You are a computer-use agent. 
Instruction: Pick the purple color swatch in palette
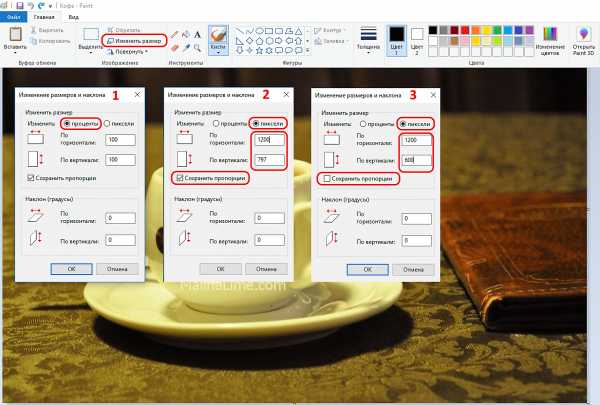pos(529,30)
